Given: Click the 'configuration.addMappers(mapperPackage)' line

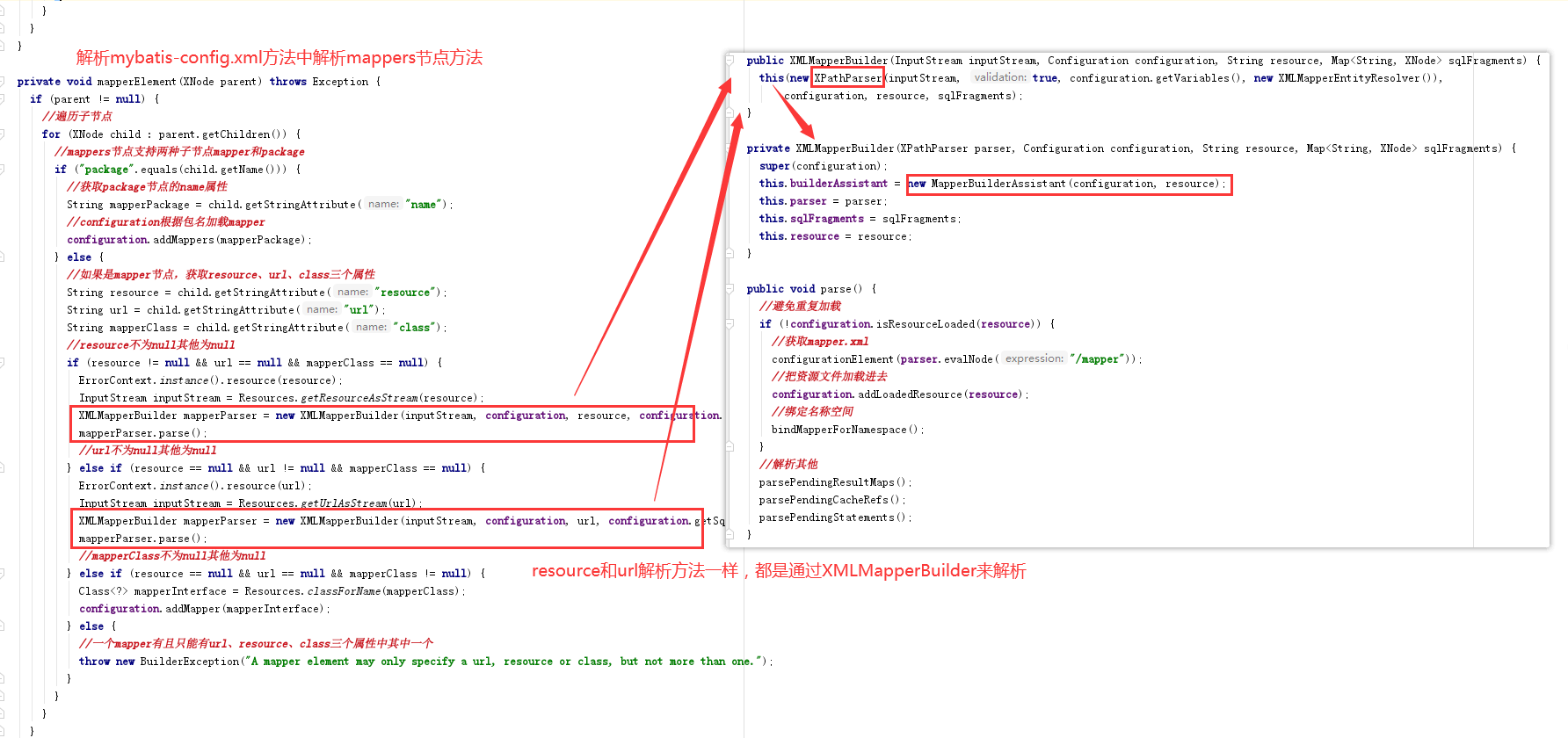Looking at the screenshot, I should tap(189, 240).
